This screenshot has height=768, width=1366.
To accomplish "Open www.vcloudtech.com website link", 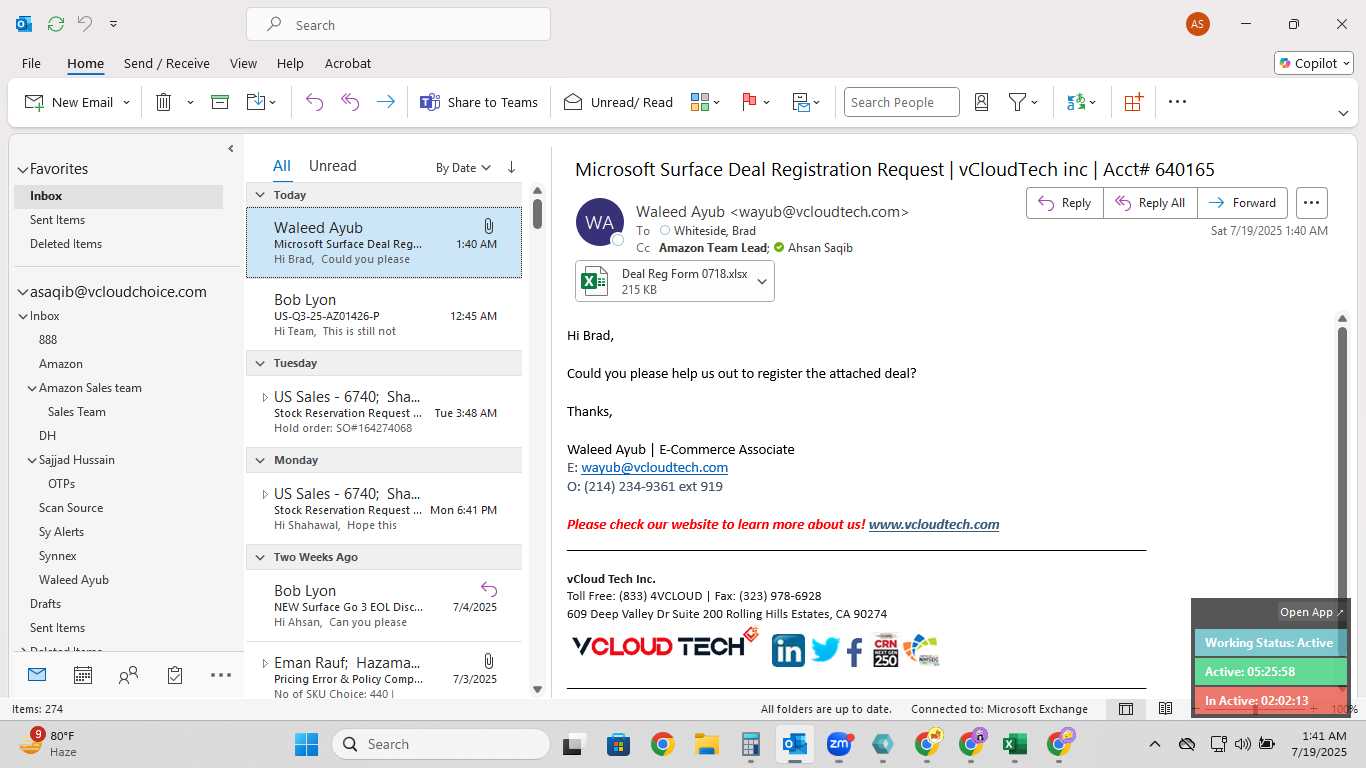I will tap(934, 524).
